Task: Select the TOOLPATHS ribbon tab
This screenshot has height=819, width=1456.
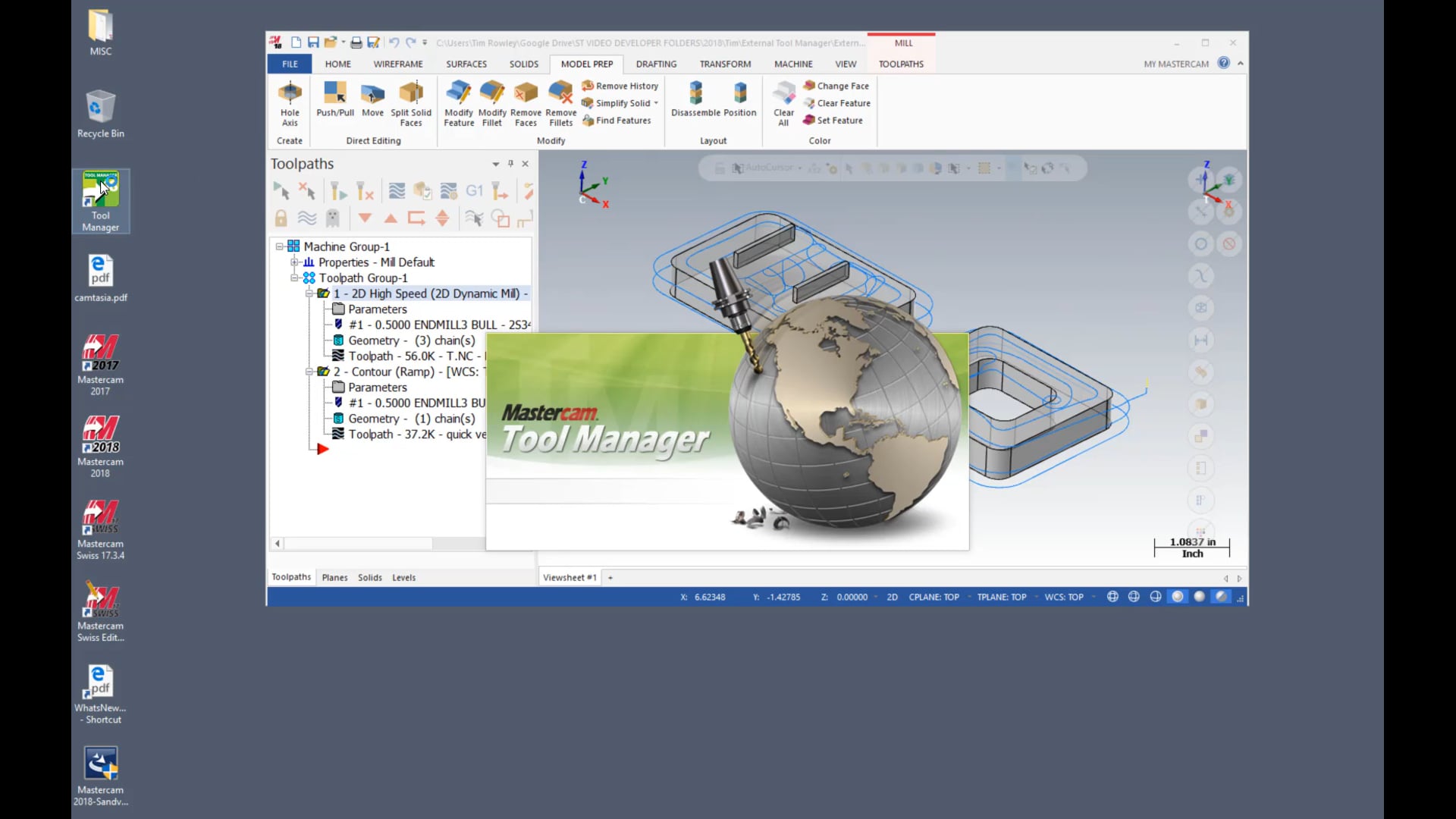Action: [900, 63]
